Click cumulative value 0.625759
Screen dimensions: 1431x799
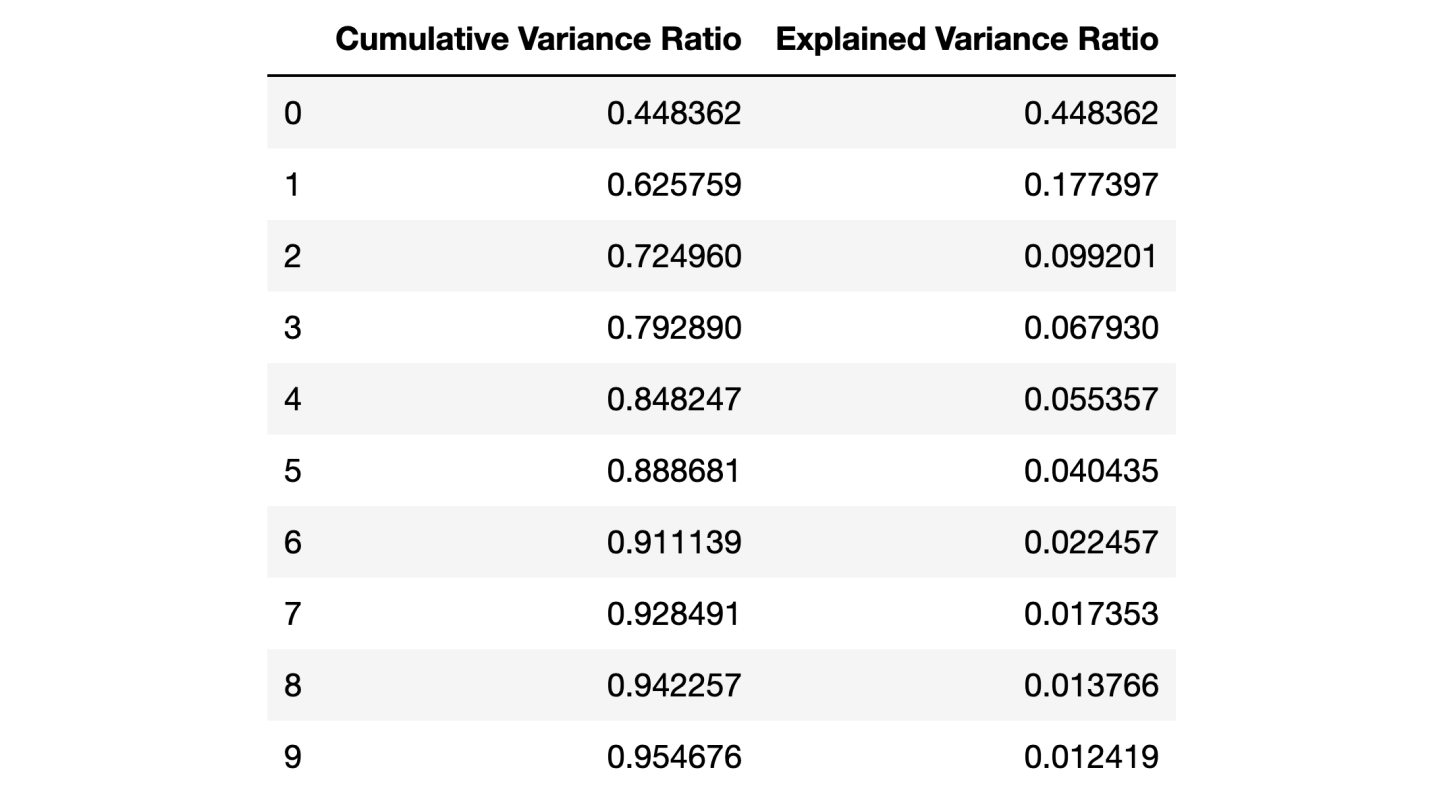tap(674, 185)
